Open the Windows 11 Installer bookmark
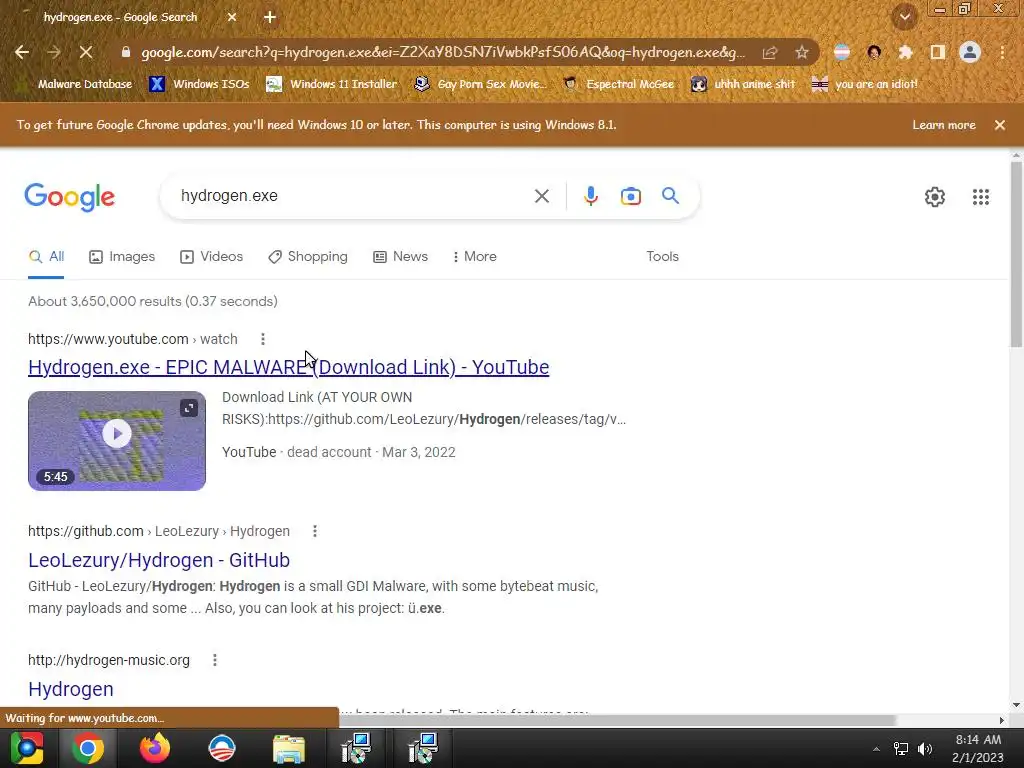This screenshot has height=768, width=1024. (332, 84)
